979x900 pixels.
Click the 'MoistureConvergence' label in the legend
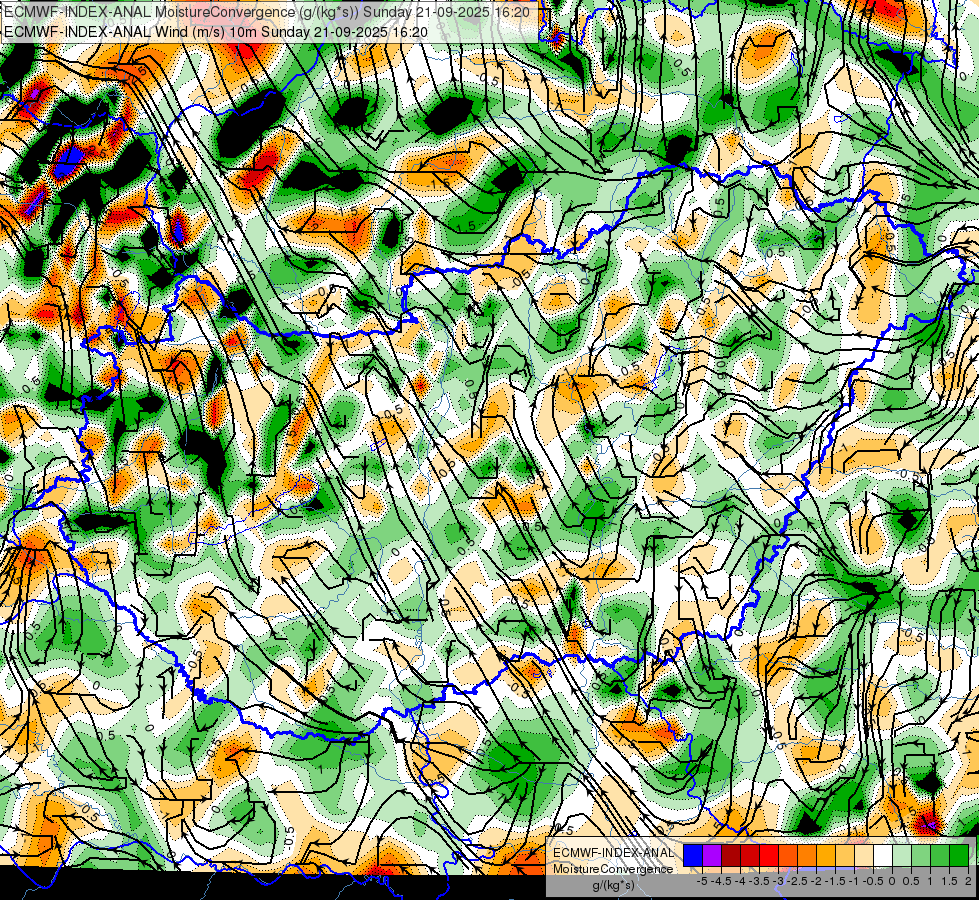point(613,869)
